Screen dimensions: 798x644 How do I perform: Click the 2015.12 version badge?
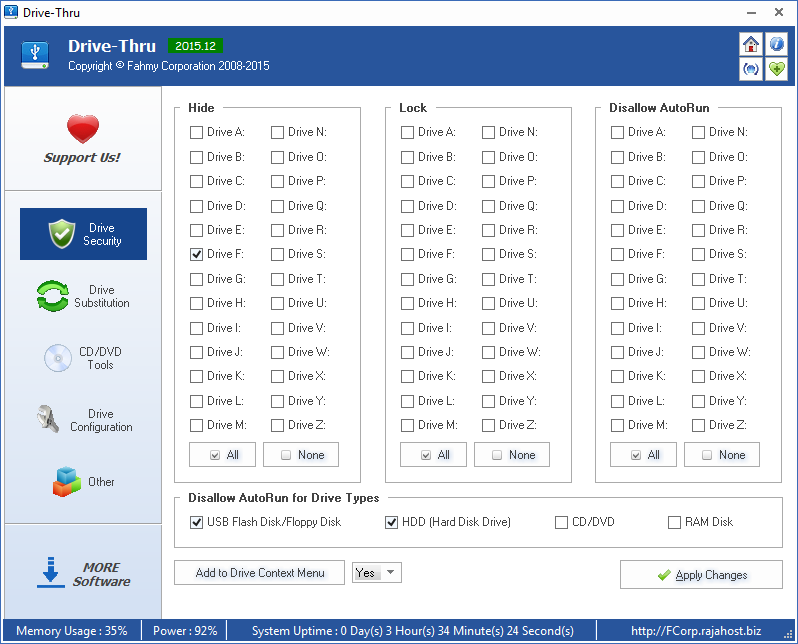pos(195,46)
